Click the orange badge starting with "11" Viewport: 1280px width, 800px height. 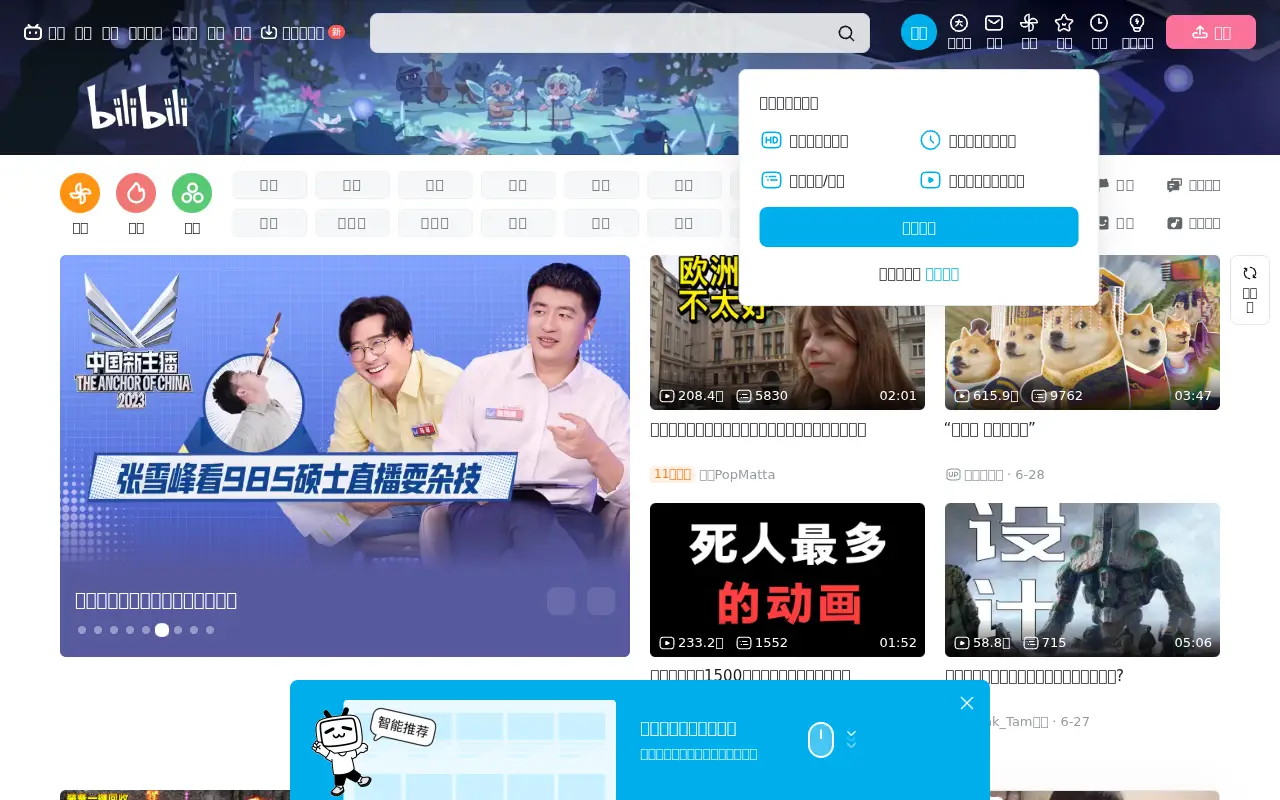click(x=672, y=474)
